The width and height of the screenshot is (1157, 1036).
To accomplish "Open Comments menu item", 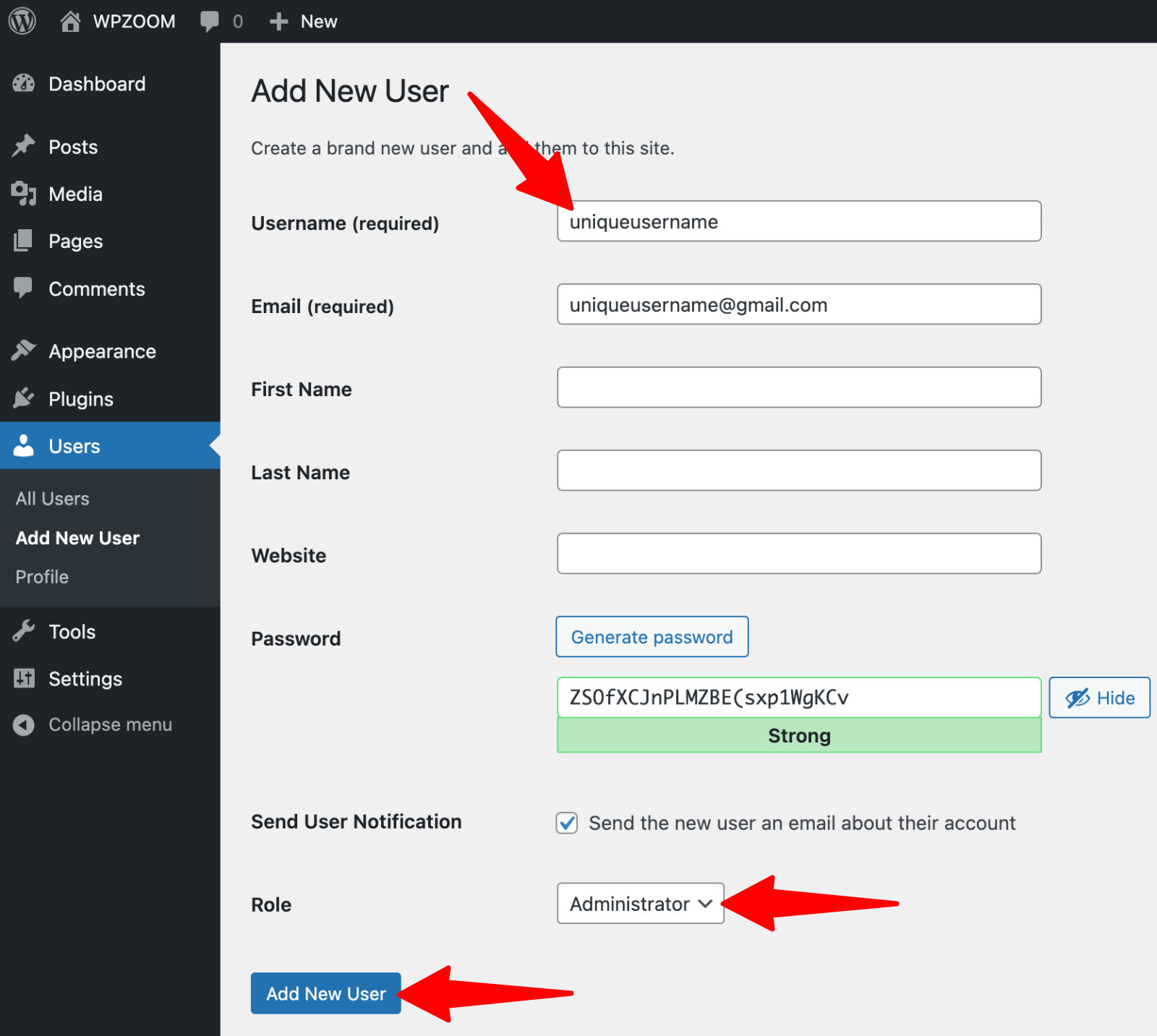I will [110, 288].
